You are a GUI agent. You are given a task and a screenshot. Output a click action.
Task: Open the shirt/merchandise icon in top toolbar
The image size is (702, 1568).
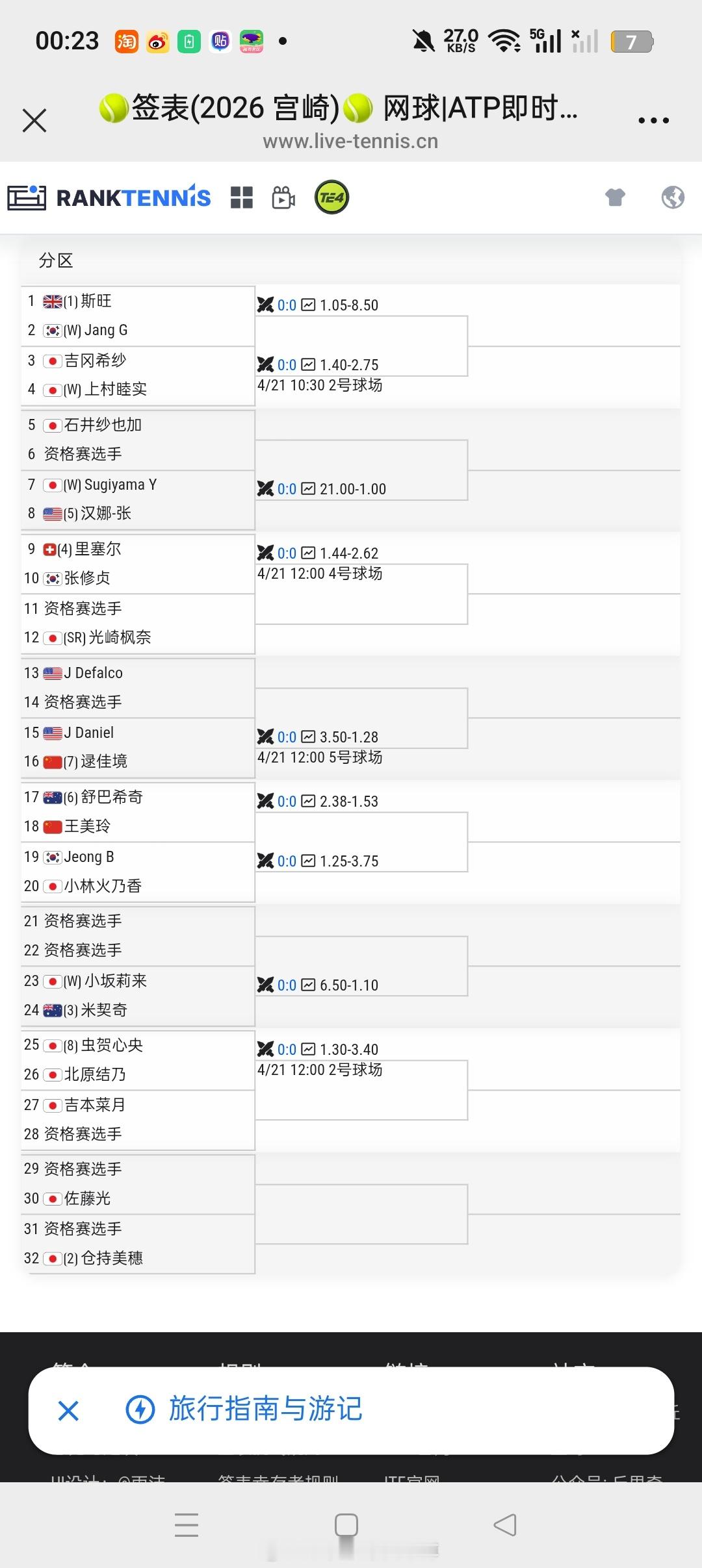pos(616,197)
